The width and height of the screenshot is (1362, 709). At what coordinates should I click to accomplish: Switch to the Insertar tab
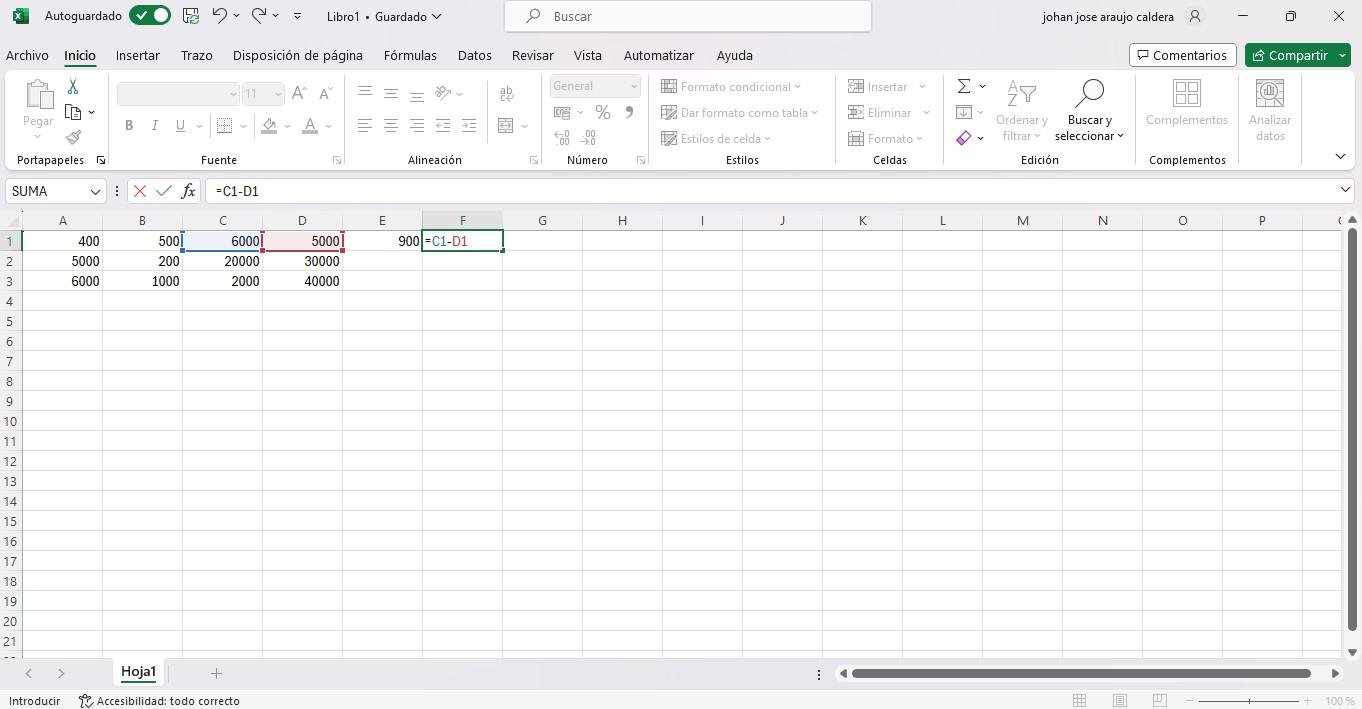pyautogui.click(x=138, y=55)
